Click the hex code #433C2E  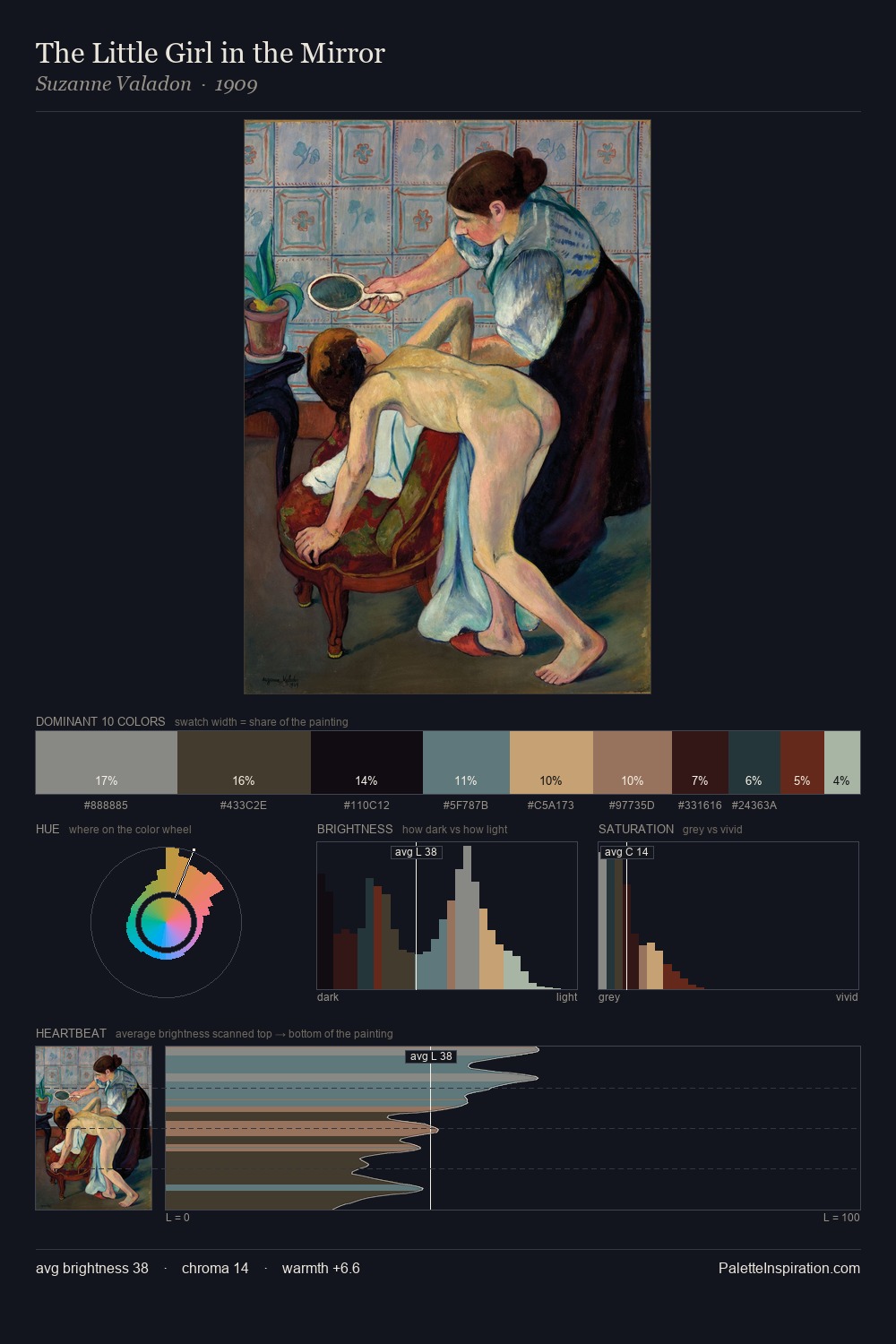pos(244,806)
